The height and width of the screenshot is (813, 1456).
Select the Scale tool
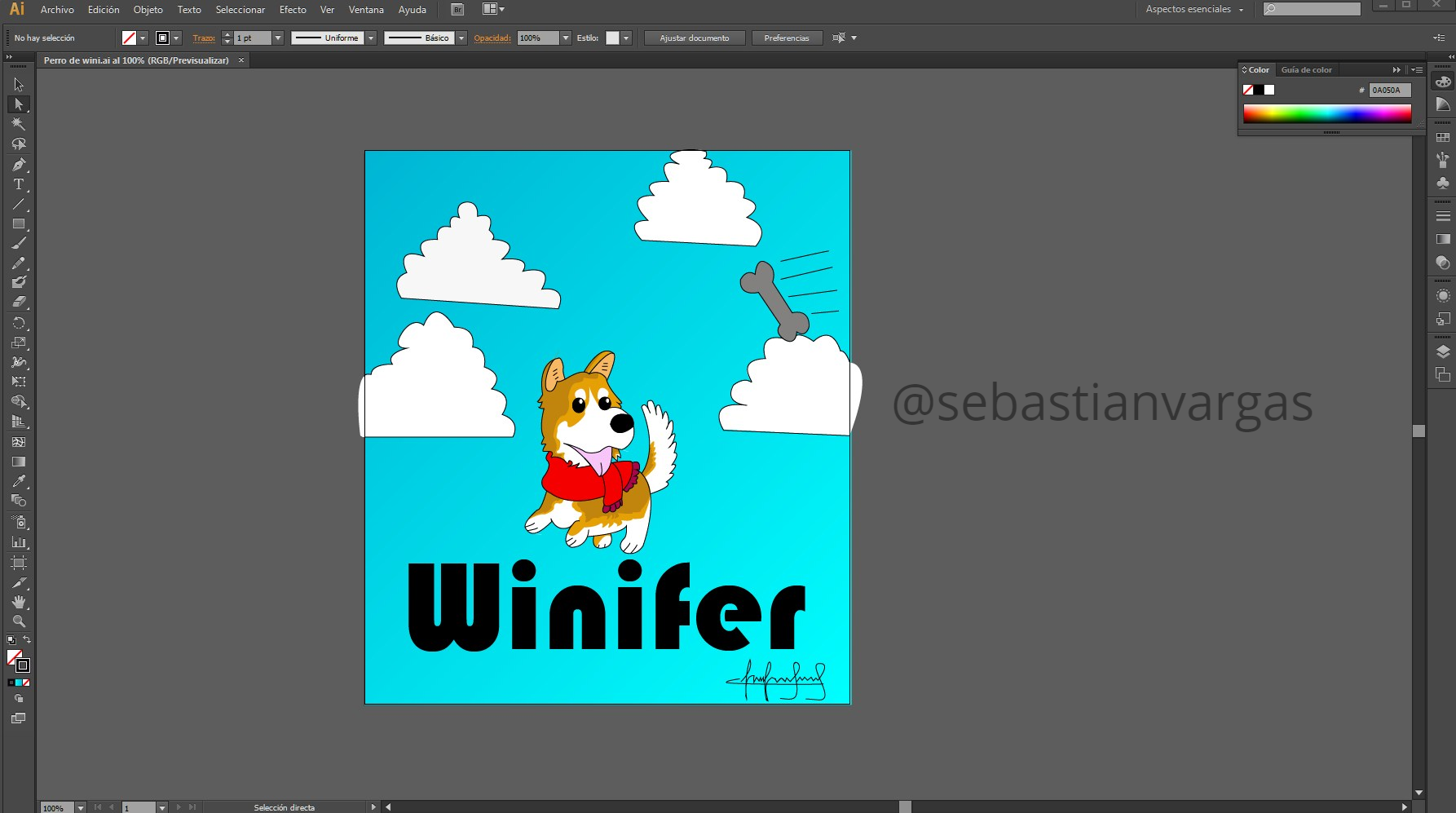19,342
